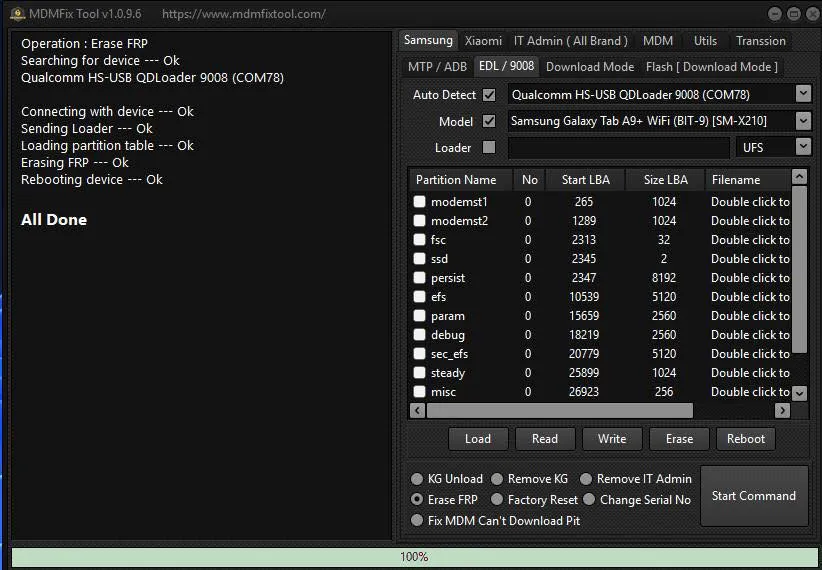Open the Xiaomi tab
Screen dimensions: 822x570
click(x=483, y=41)
